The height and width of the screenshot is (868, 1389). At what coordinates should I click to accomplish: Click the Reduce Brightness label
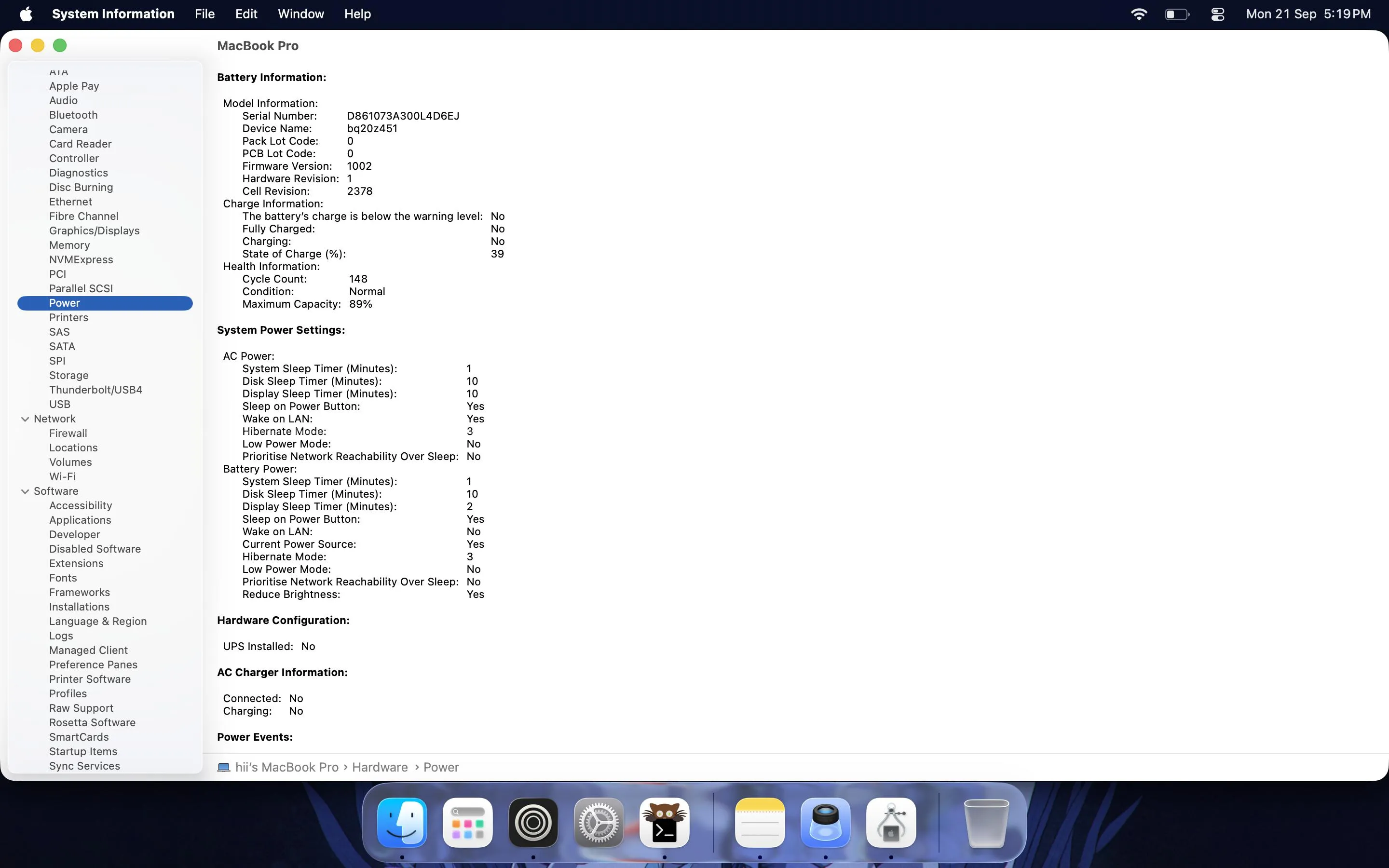[x=291, y=595]
